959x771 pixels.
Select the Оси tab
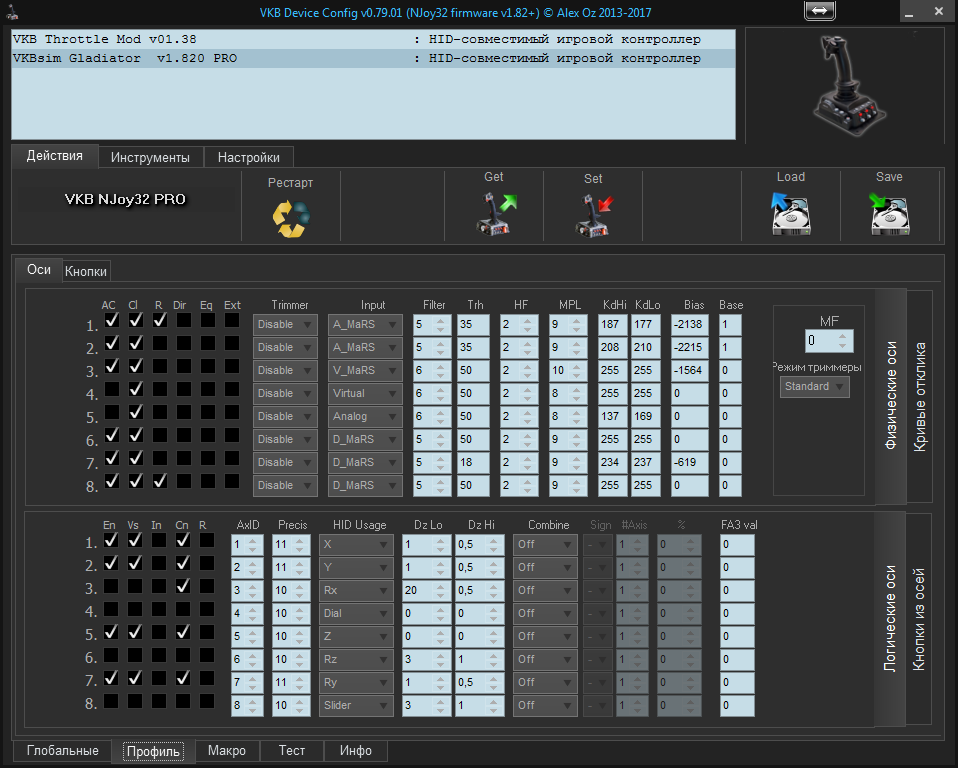pyautogui.click(x=39, y=270)
